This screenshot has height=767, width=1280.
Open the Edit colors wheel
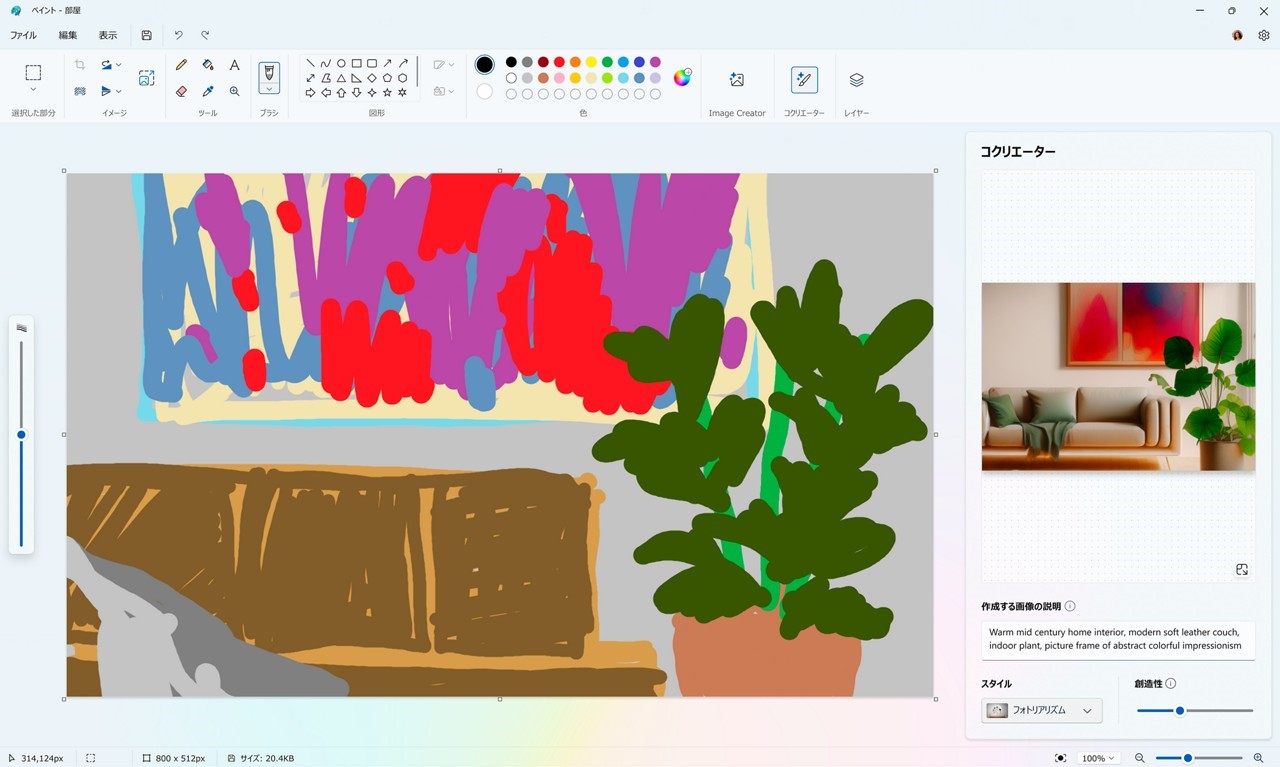[x=682, y=78]
